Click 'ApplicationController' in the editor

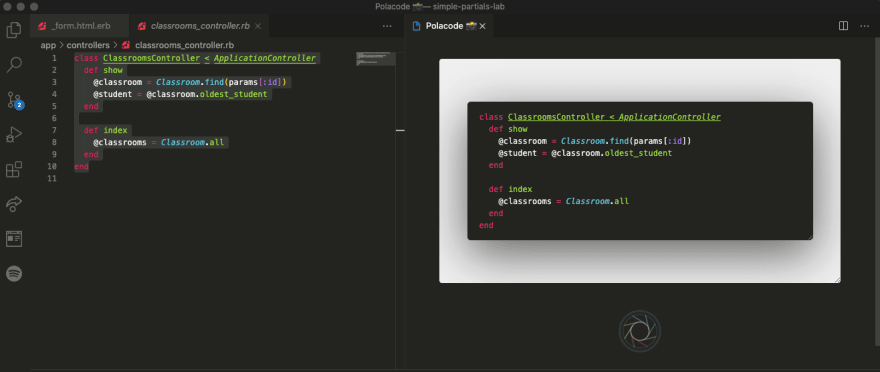(265, 58)
